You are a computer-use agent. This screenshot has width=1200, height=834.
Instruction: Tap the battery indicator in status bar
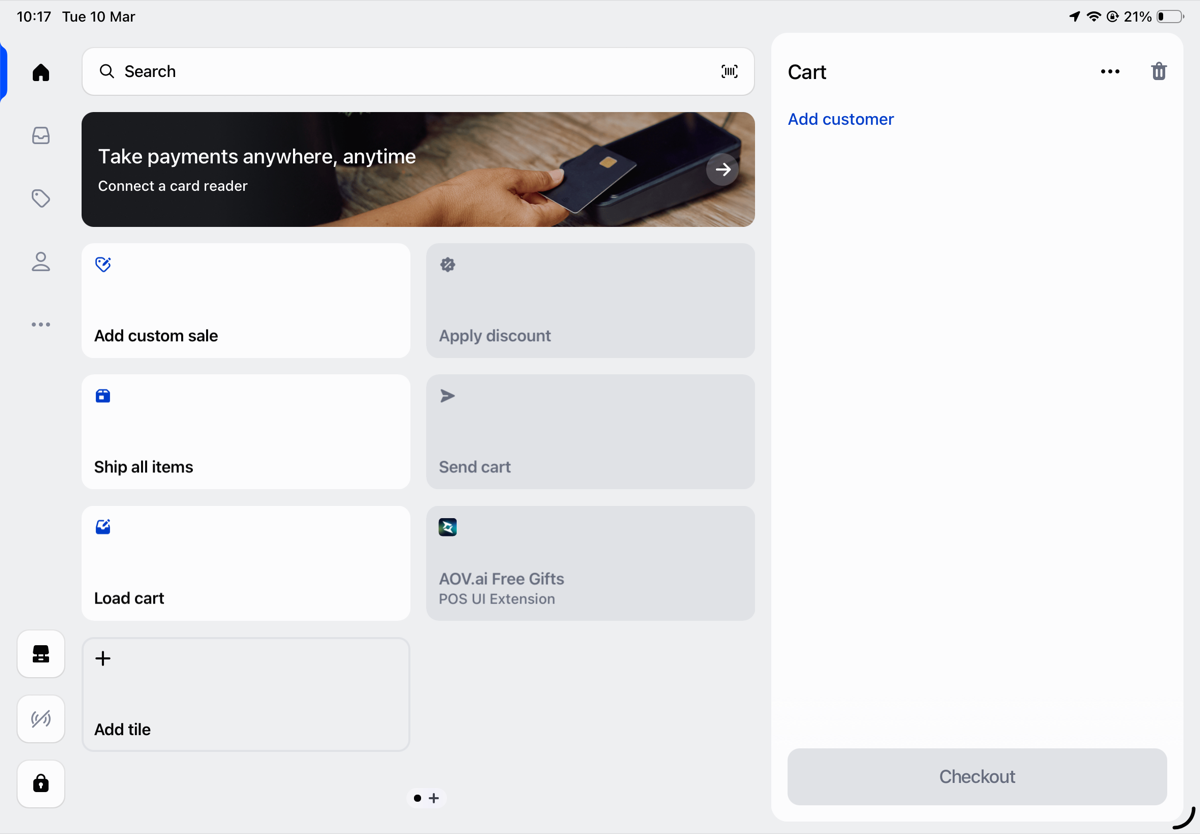[1170, 17]
